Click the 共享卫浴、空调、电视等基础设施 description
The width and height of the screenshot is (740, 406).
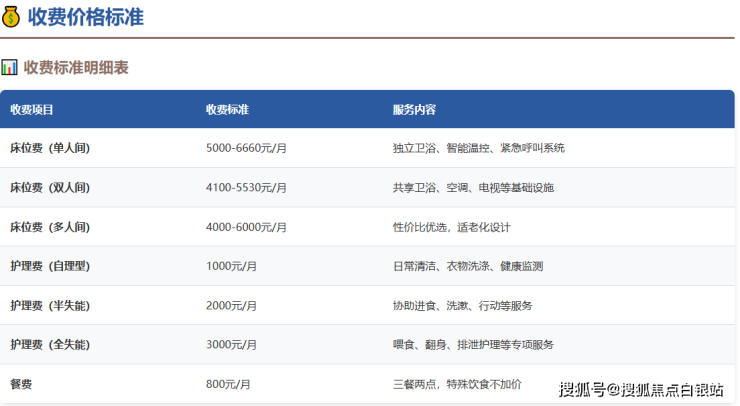[473, 187]
